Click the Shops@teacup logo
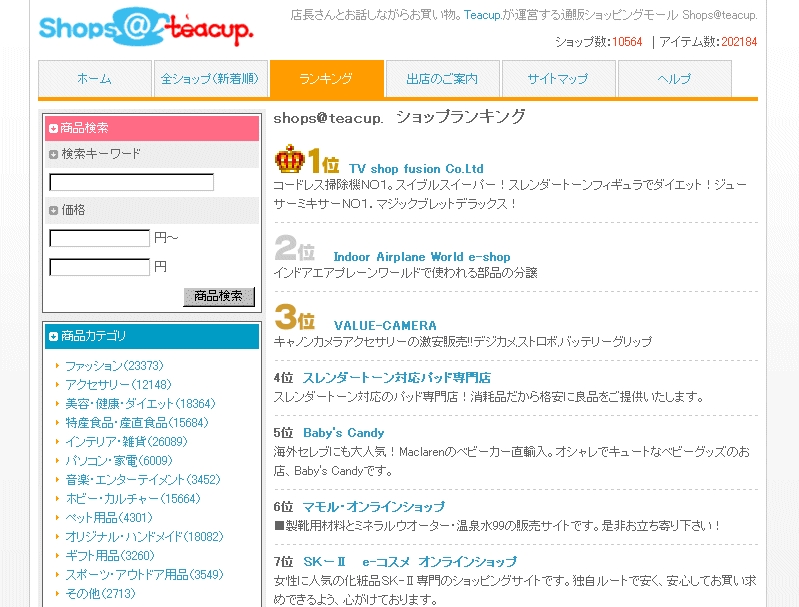This screenshot has height=607, width=799. coord(146,27)
